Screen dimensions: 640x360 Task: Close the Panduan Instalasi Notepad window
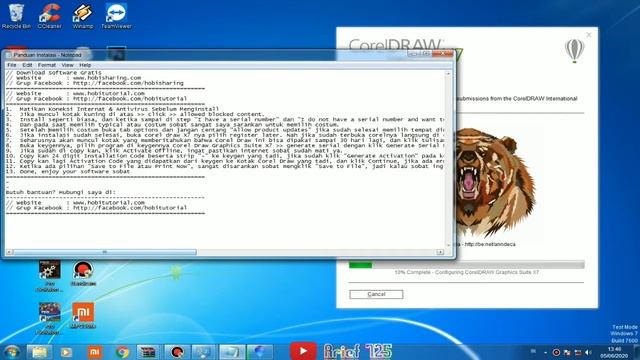click(x=442, y=54)
